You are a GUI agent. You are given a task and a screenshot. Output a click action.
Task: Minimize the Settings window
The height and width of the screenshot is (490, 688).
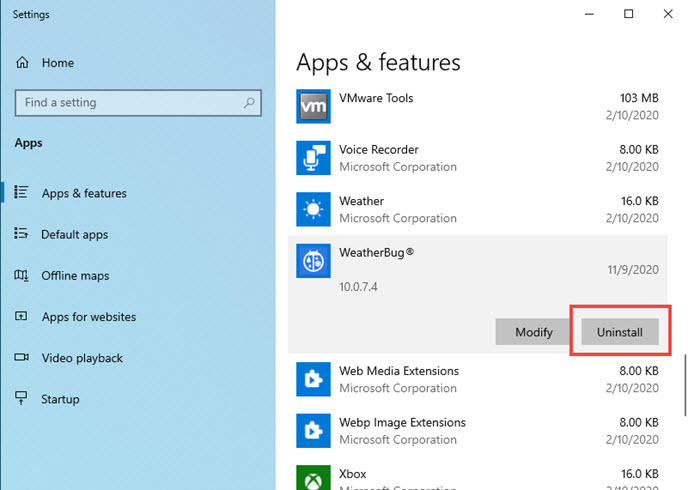(589, 14)
